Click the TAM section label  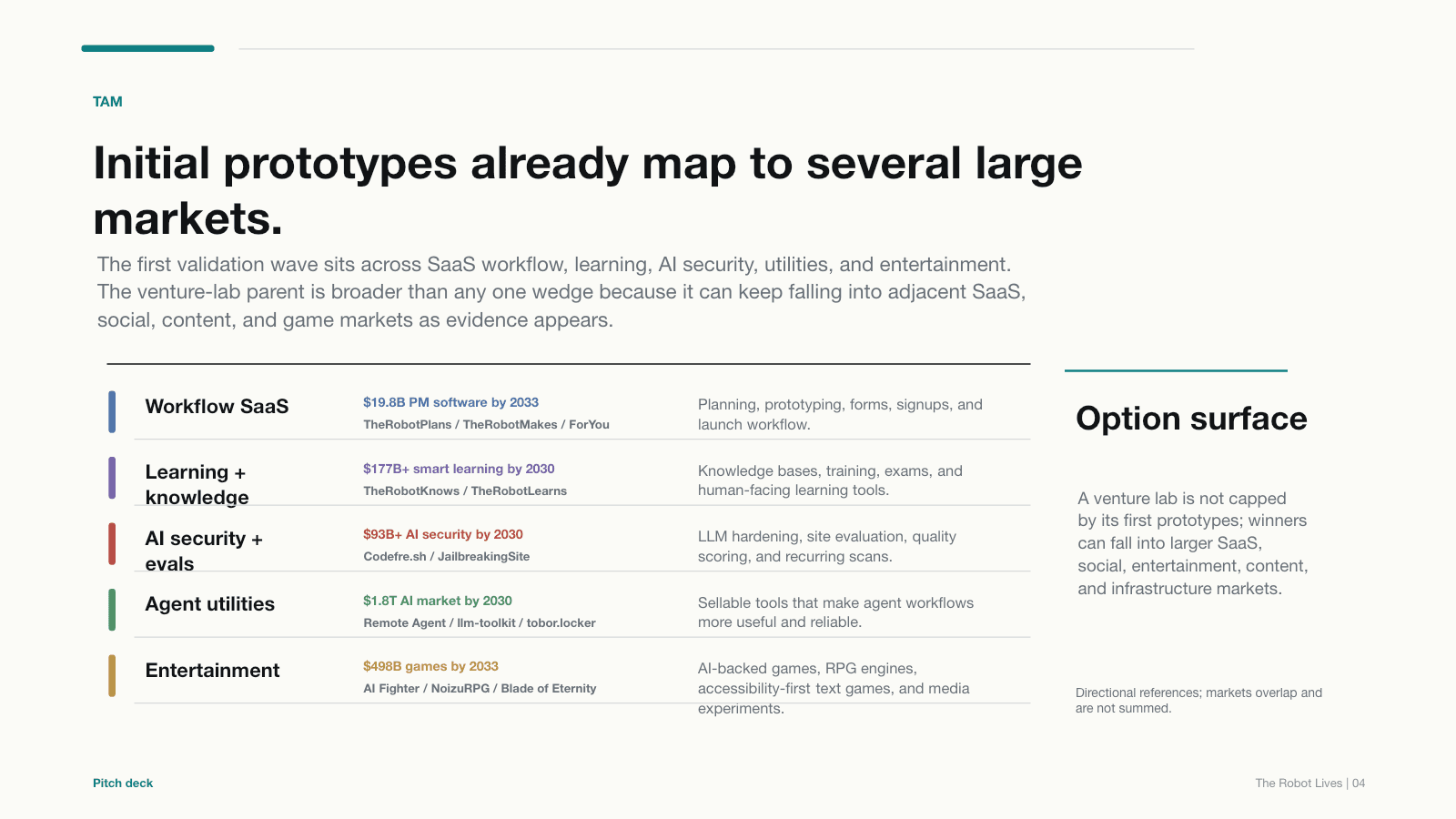(x=107, y=102)
